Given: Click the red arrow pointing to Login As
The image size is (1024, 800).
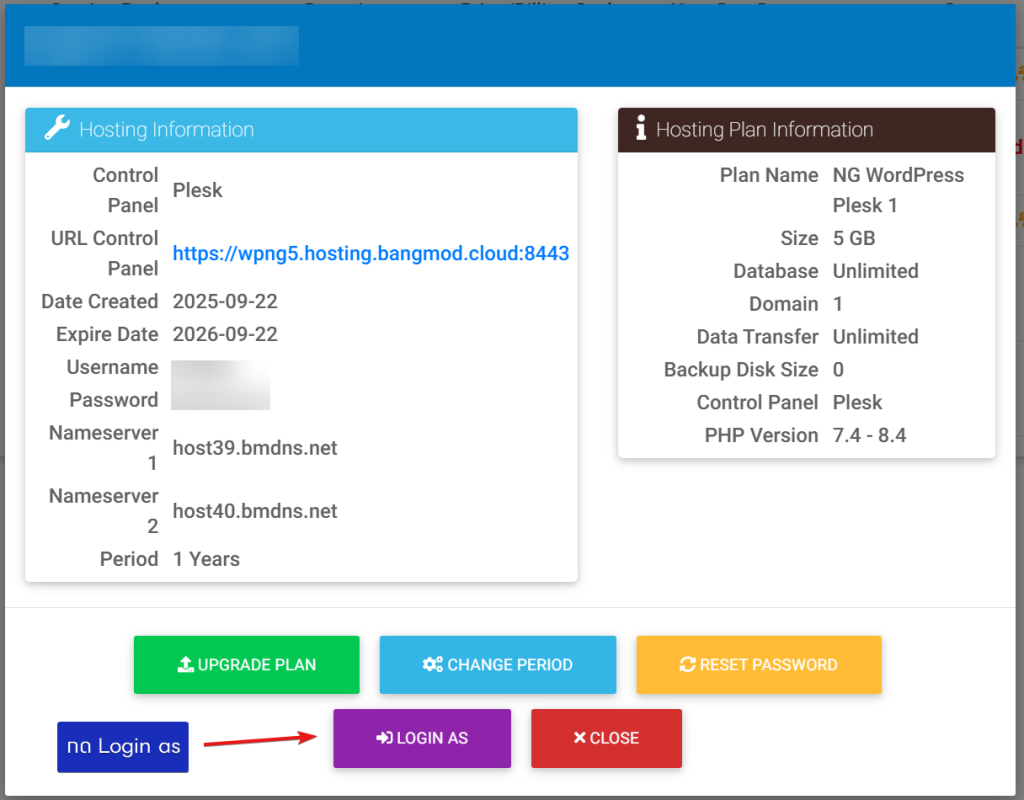Looking at the screenshot, I should pos(260,741).
